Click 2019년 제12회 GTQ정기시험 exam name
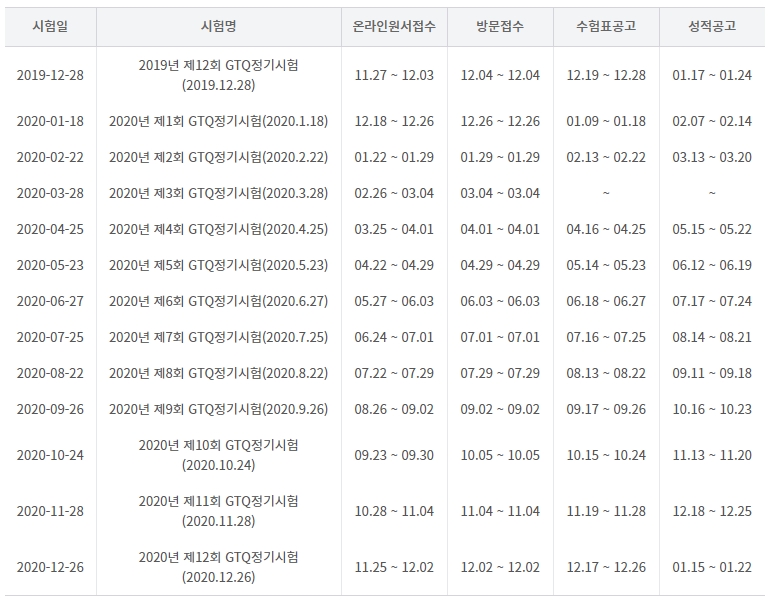Image resolution: width=773 pixels, height=602 pixels. 218,75
